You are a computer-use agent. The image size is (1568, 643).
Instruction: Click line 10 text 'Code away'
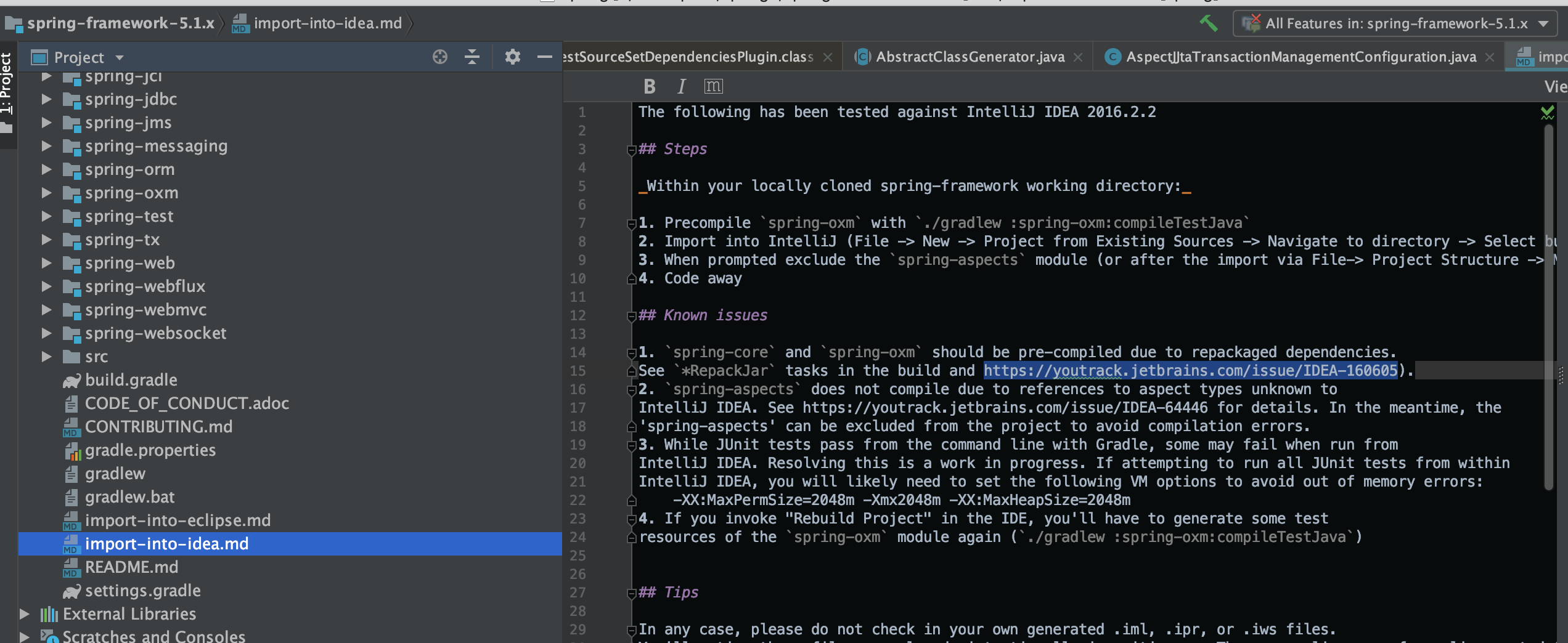tap(703, 278)
